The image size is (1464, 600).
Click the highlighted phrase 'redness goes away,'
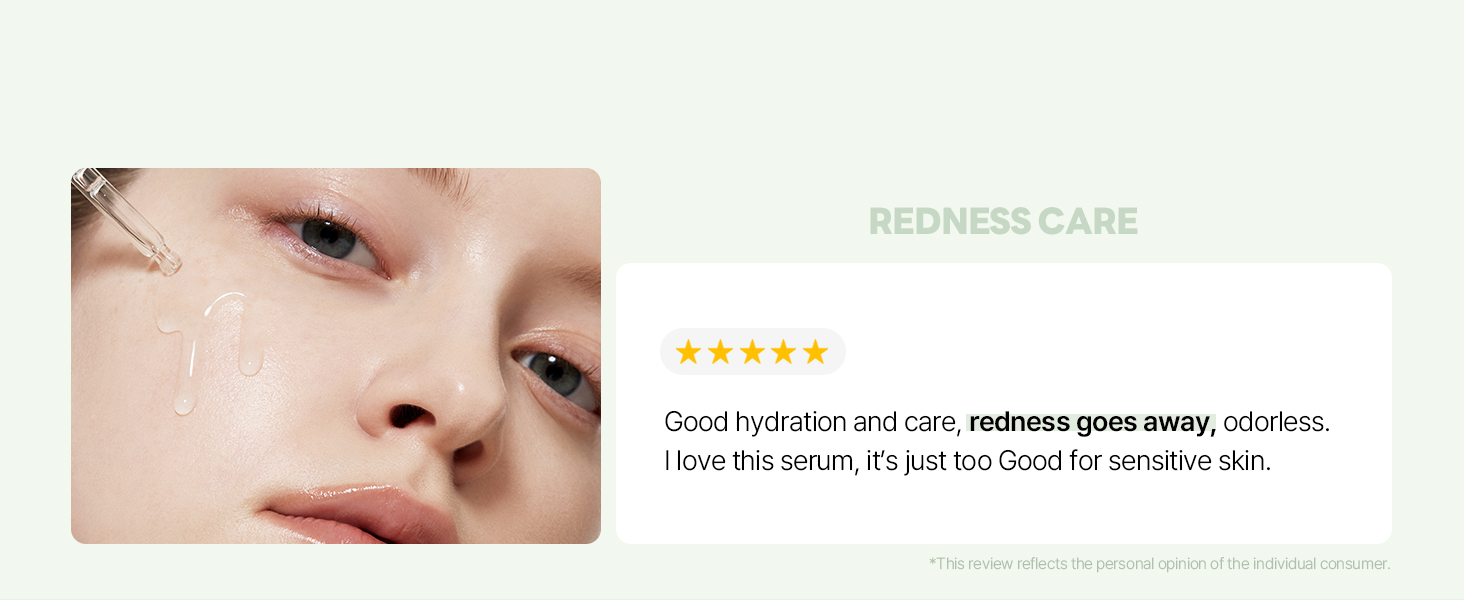pos(1092,422)
